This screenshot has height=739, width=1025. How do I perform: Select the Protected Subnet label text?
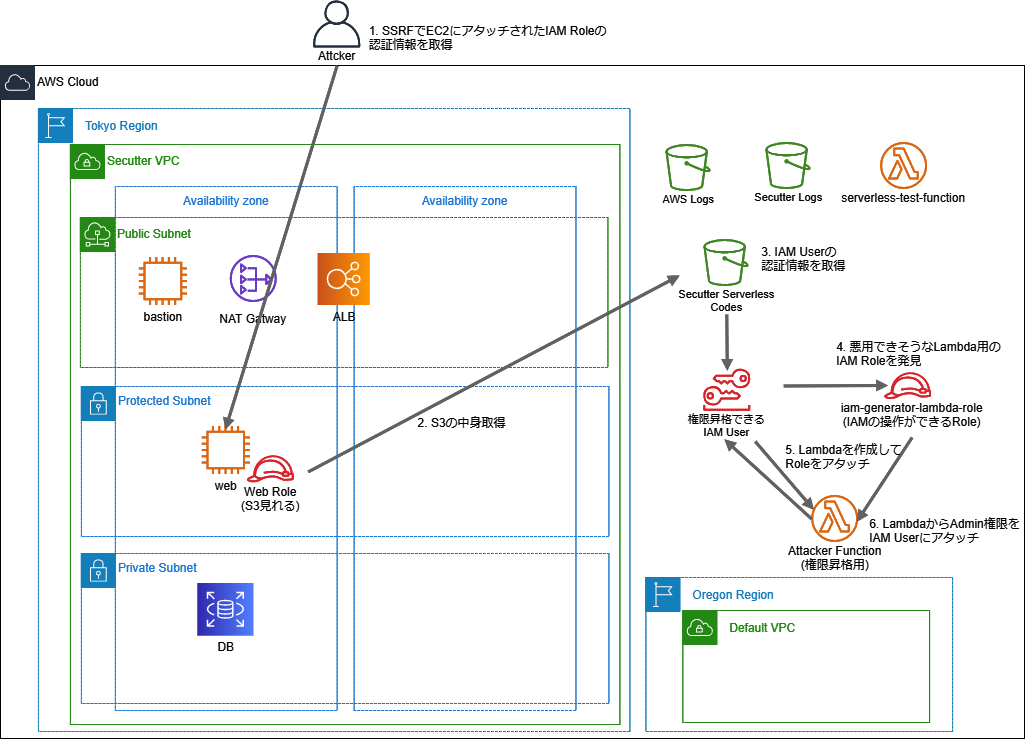[164, 401]
